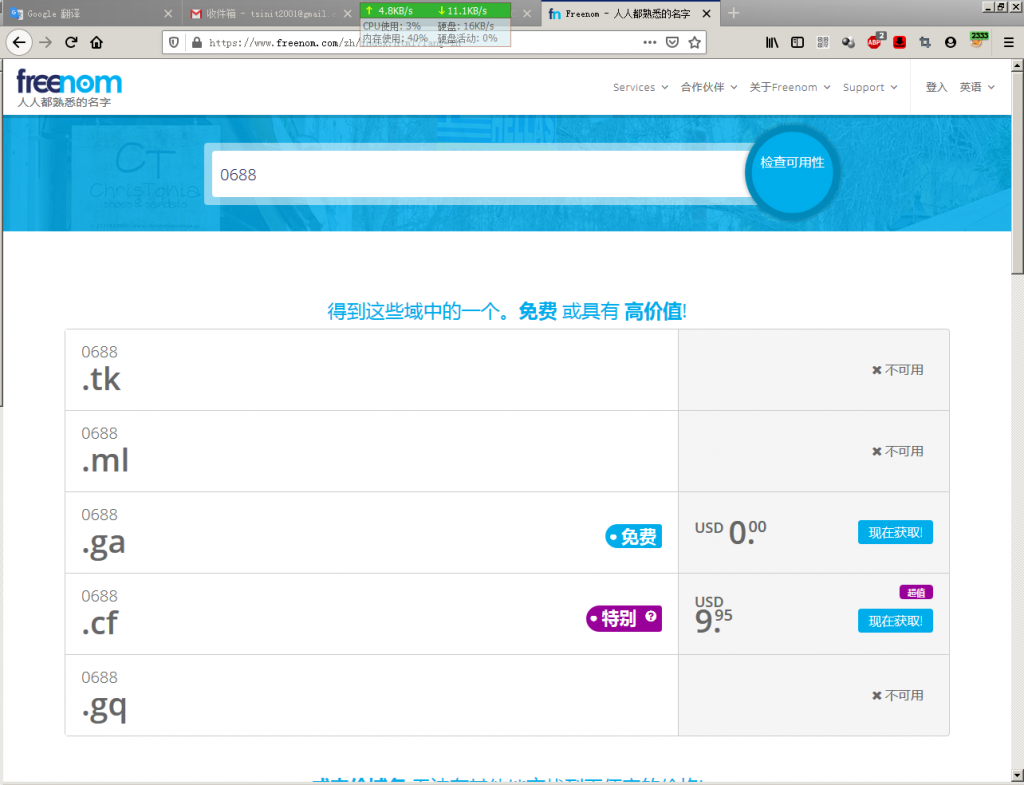Click the 不可用 status for .tk

(897, 370)
